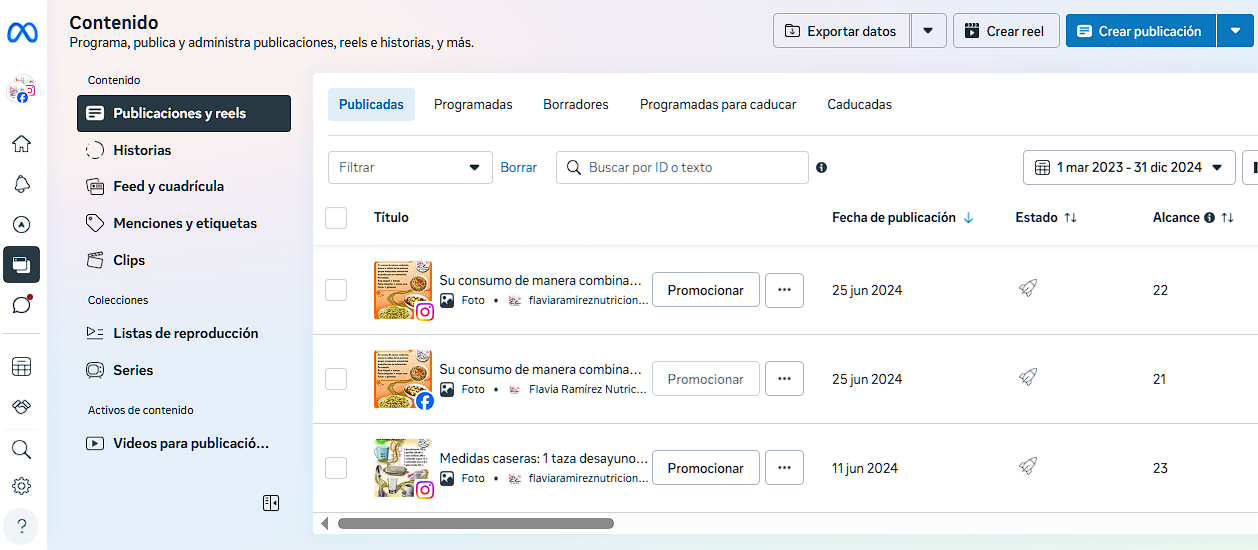Click the Borrar filter link
Viewport: 1258px width, 550px height.
[518, 168]
